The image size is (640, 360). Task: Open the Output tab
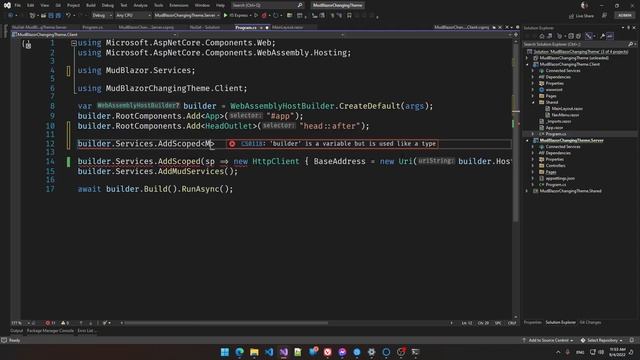pyautogui.click(x=16, y=331)
